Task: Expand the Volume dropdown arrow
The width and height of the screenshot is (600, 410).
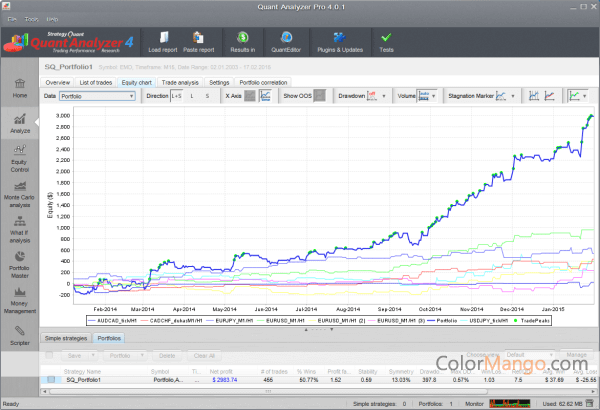Action: click(434, 96)
